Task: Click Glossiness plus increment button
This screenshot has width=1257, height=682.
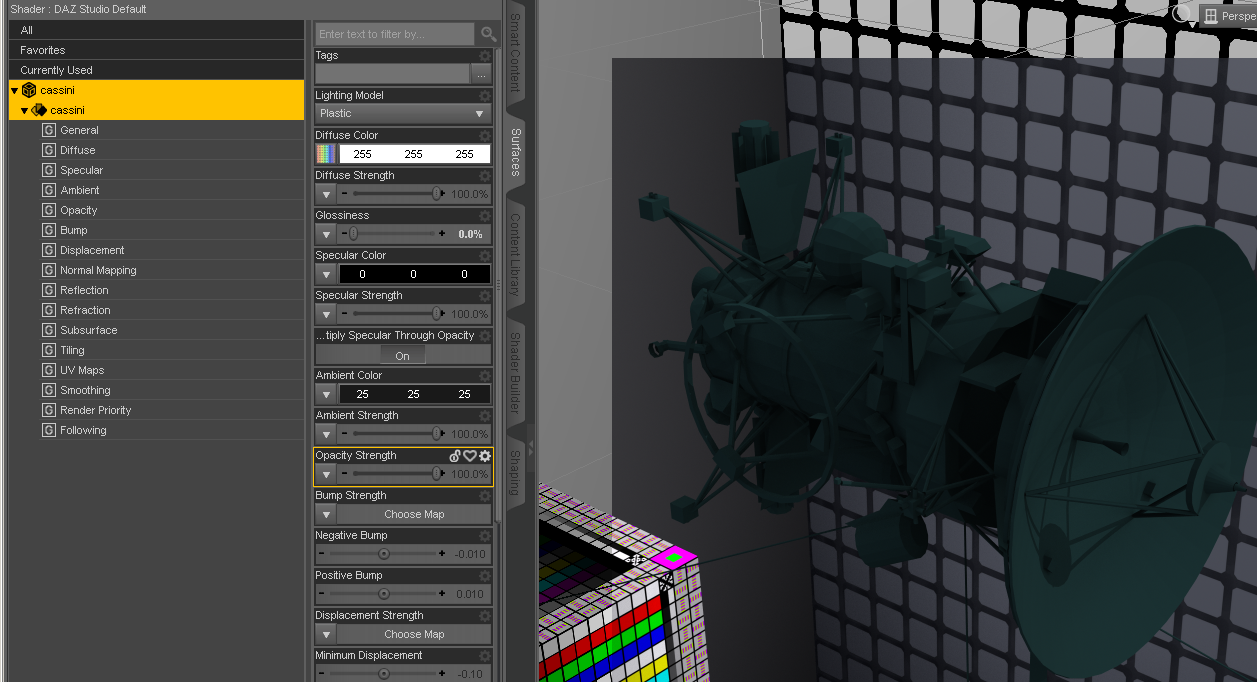Action: click(x=442, y=234)
